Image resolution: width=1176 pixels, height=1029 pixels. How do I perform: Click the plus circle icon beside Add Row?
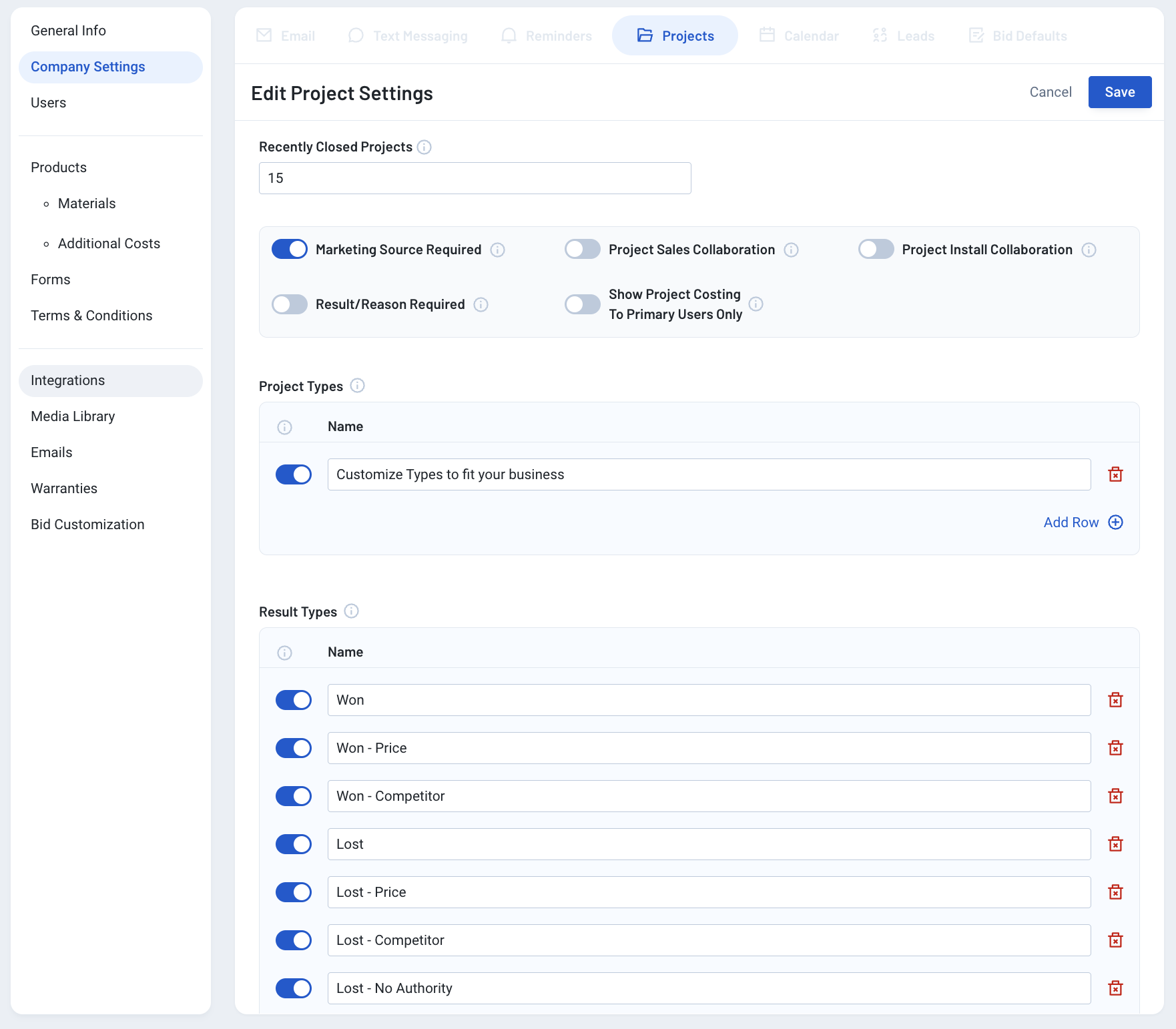click(1116, 523)
